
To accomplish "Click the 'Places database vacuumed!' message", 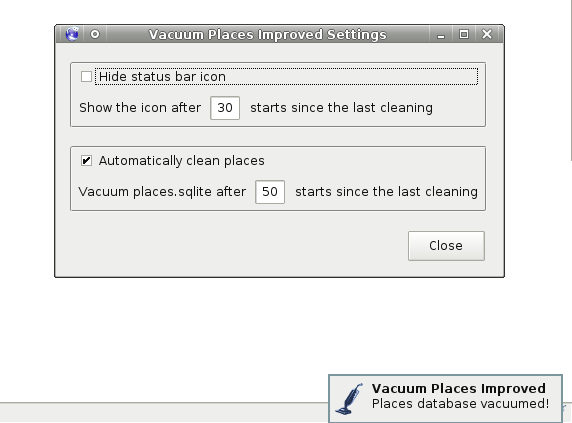I will click(460, 404).
